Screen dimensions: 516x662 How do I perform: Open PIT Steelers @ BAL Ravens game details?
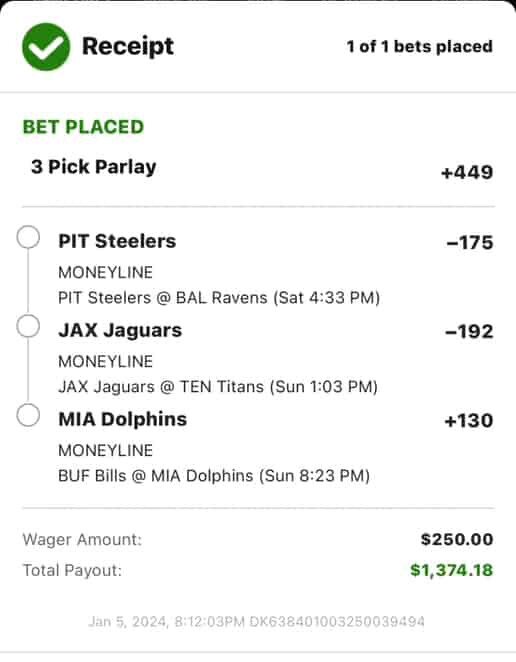(219, 298)
